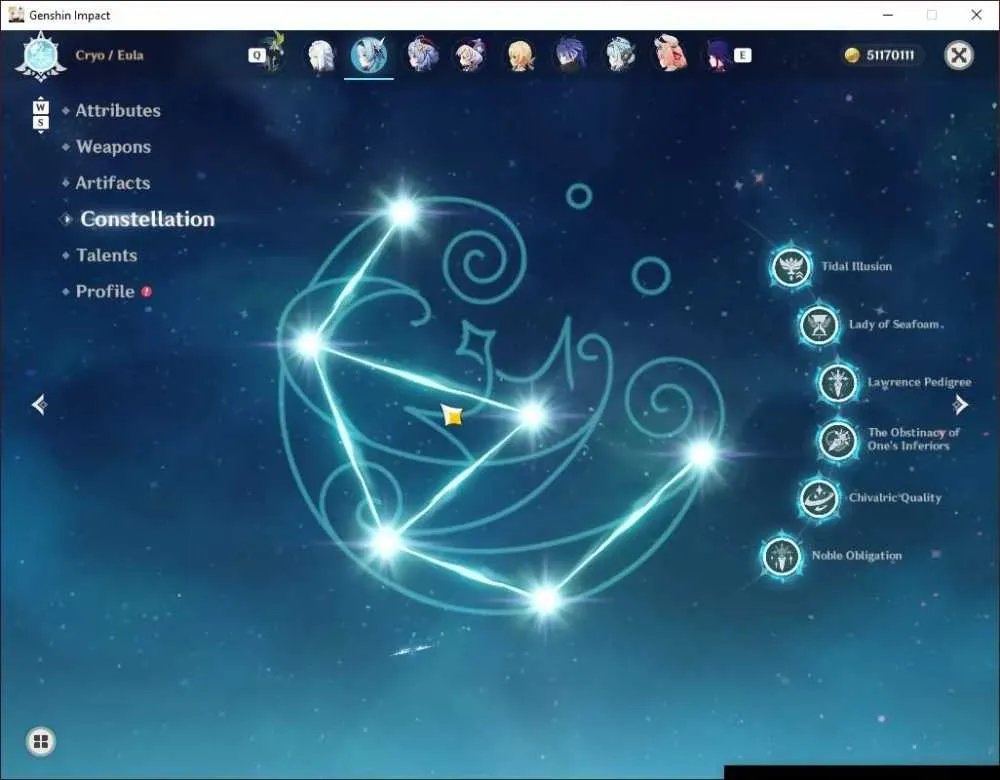Select the Lady of Seafoam constellation icon
This screenshot has width=1000, height=780.
click(x=819, y=325)
